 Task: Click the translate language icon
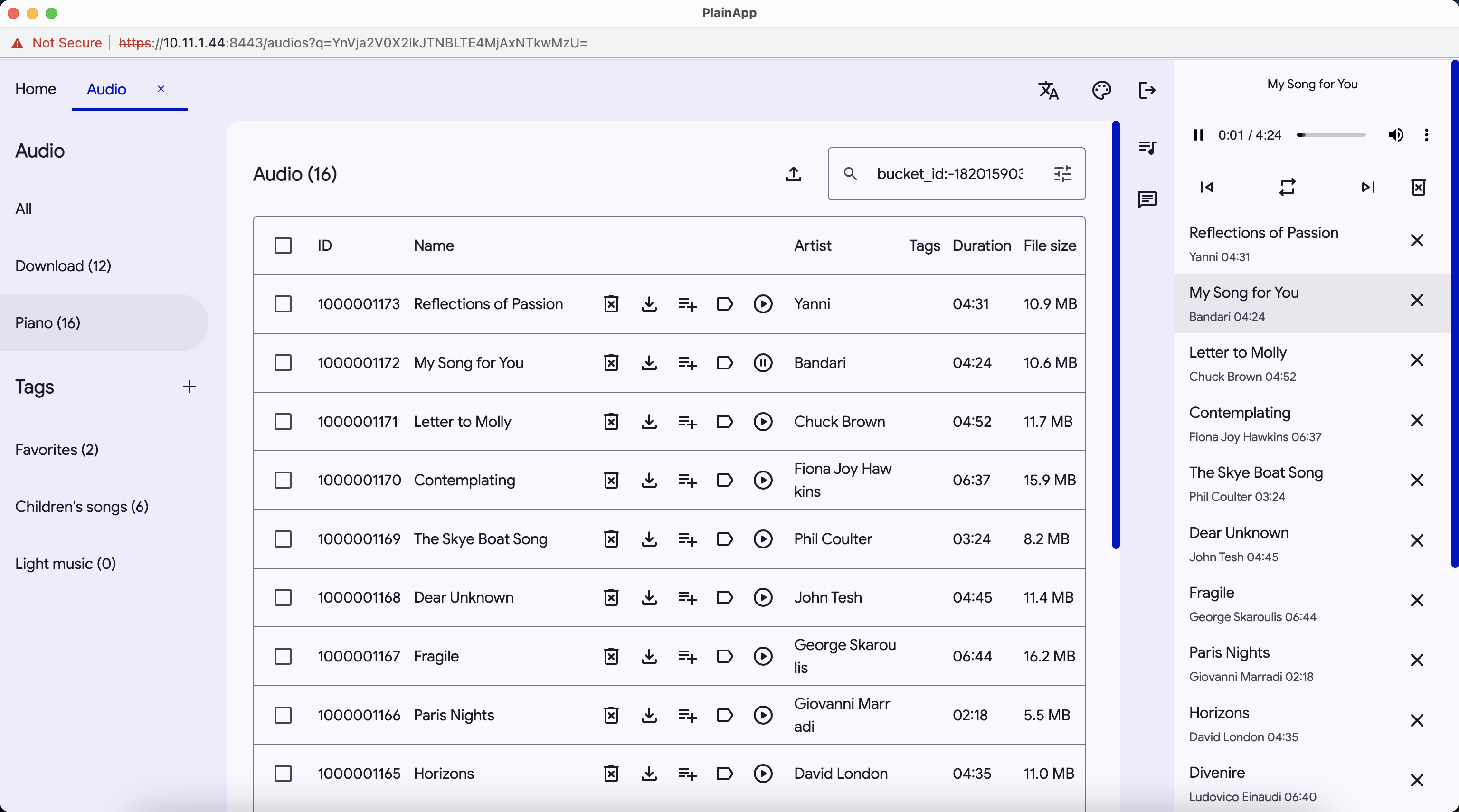pyautogui.click(x=1048, y=90)
